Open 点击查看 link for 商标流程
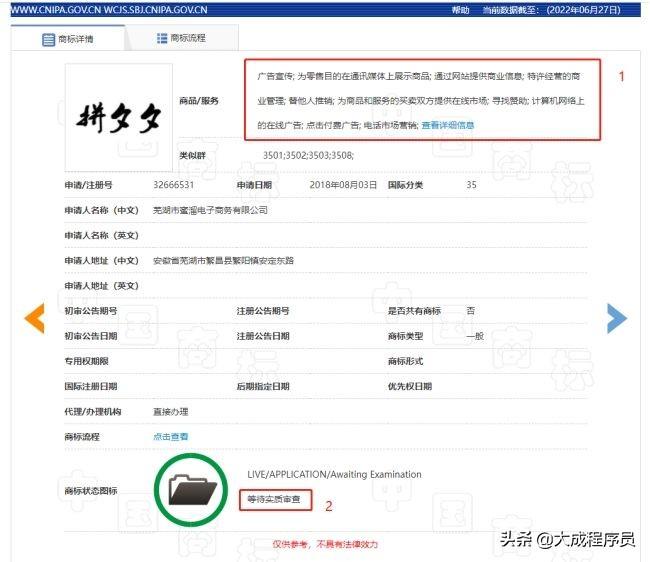Viewport: 650px width, 562px height. (170, 436)
